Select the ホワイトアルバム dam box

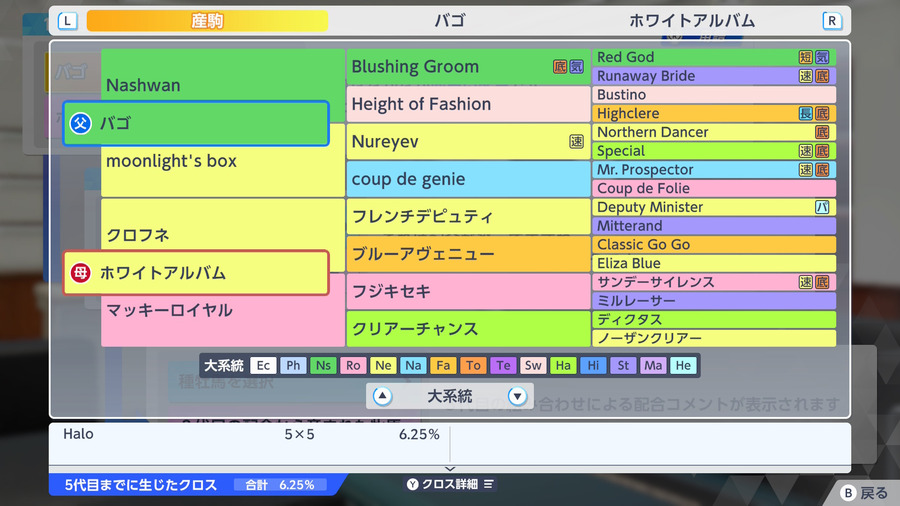point(196,273)
